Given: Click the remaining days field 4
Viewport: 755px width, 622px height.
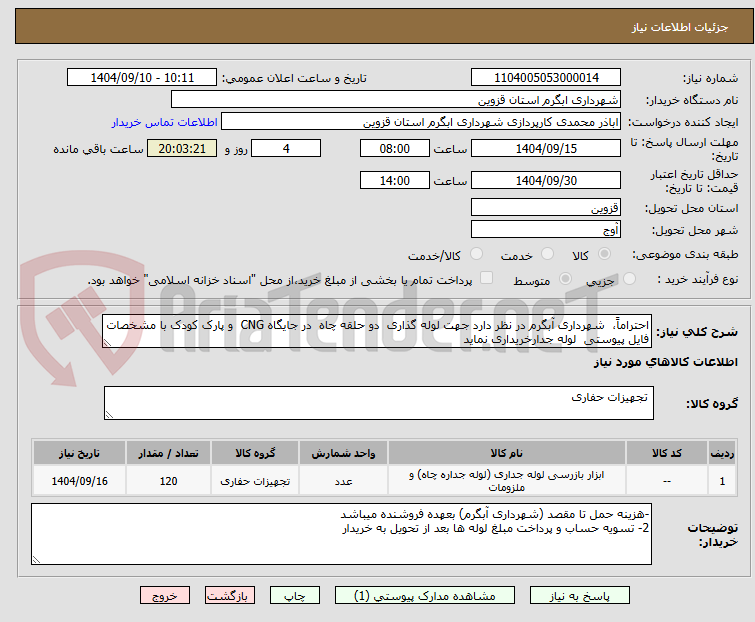Looking at the screenshot, I should (x=286, y=148).
